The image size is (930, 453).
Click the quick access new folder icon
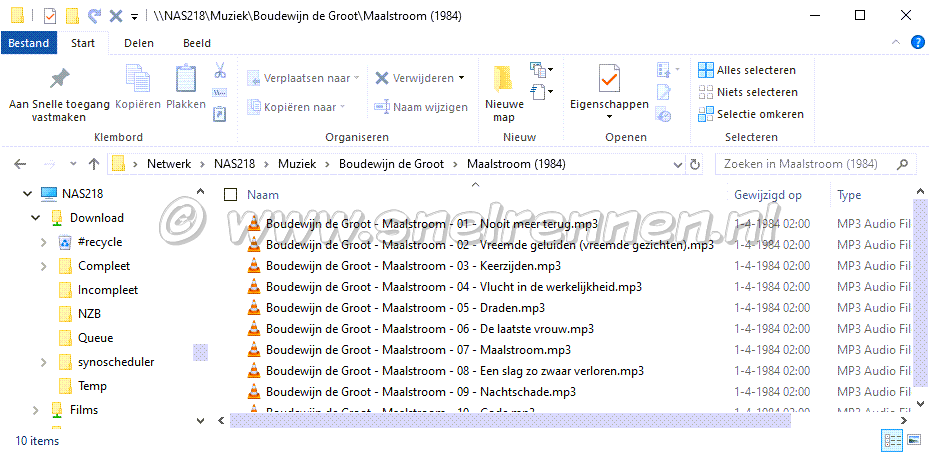(72, 16)
